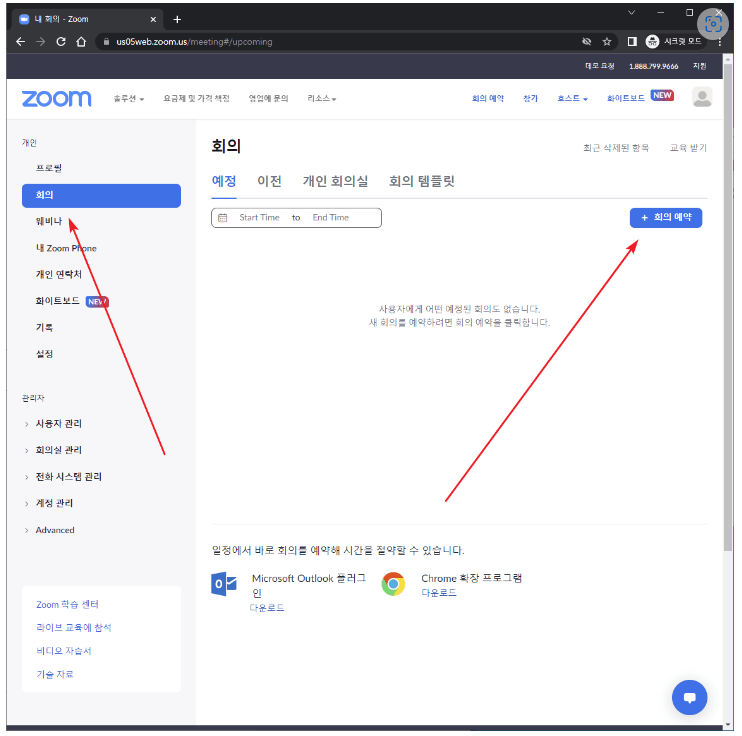742x736 pixels.
Task: Click the tracking-blocked eye icon in address bar
Action: point(586,42)
